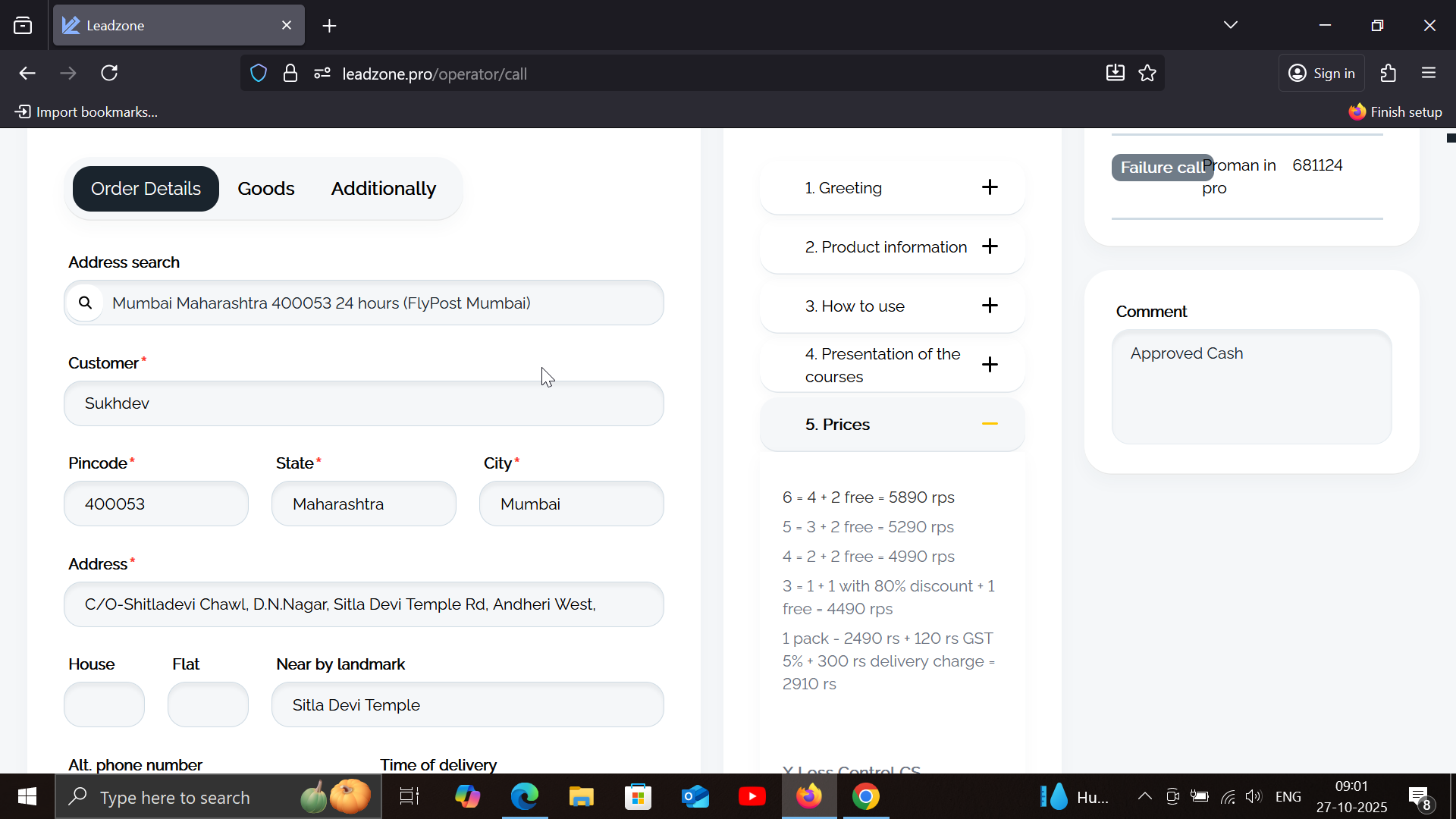Image resolution: width=1456 pixels, height=819 pixels.
Task: Switch to the Goods tab
Action: click(265, 189)
